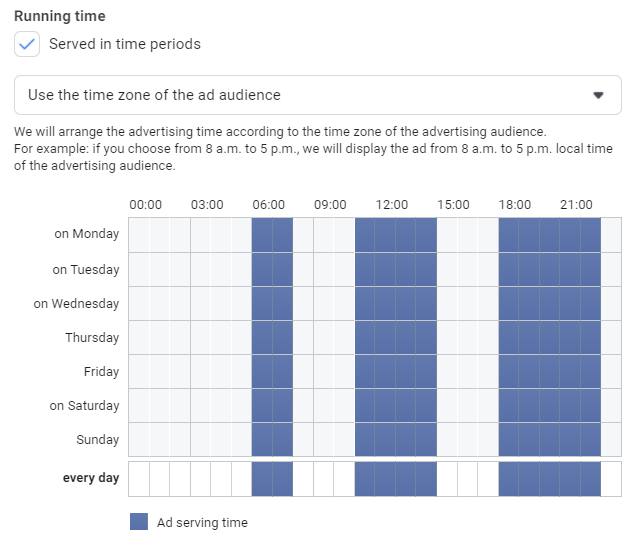632x541 pixels.
Task: Open the ad audience time zone dropdown
Action: pyautogui.click(x=318, y=95)
